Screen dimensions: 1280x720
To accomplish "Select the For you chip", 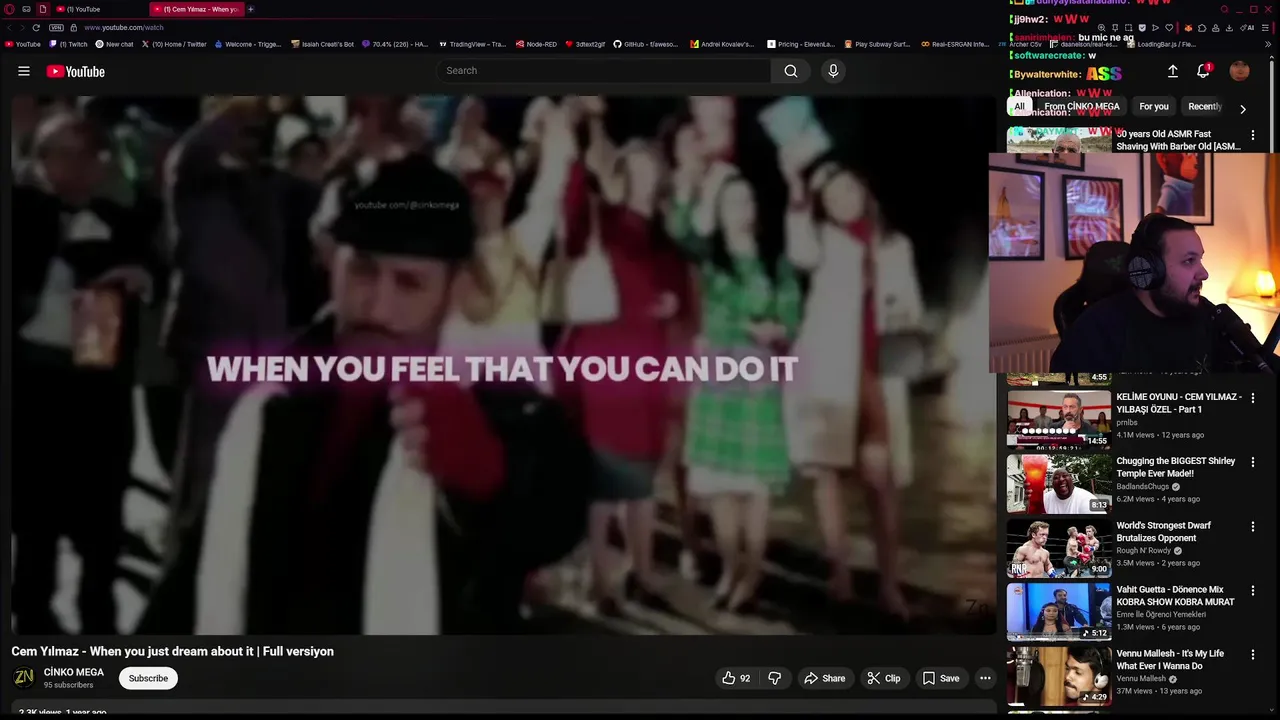I will click(1154, 107).
